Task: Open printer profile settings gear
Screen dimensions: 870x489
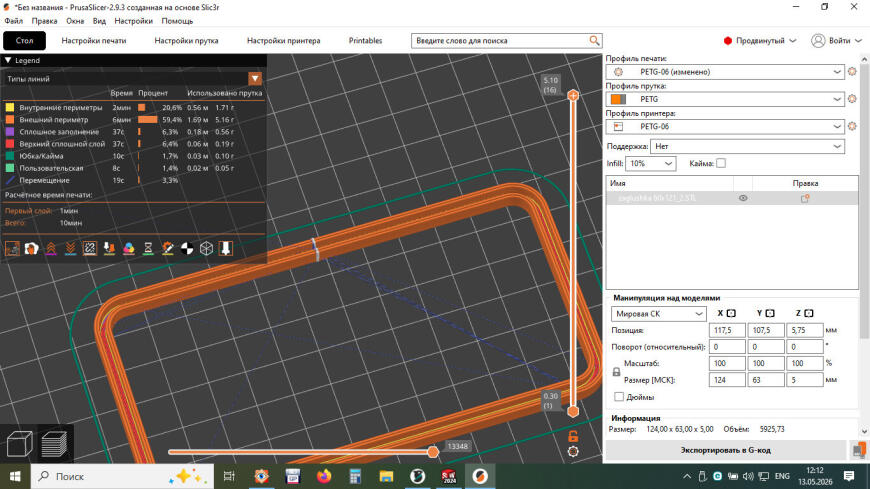Action: [x=852, y=126]
